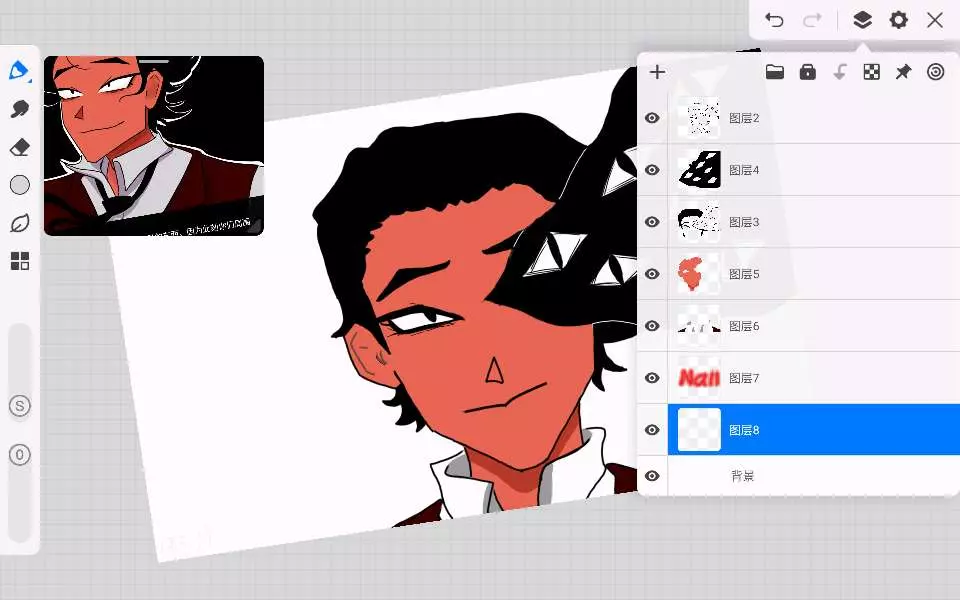Click the layer name 图层2

(744, 118)
